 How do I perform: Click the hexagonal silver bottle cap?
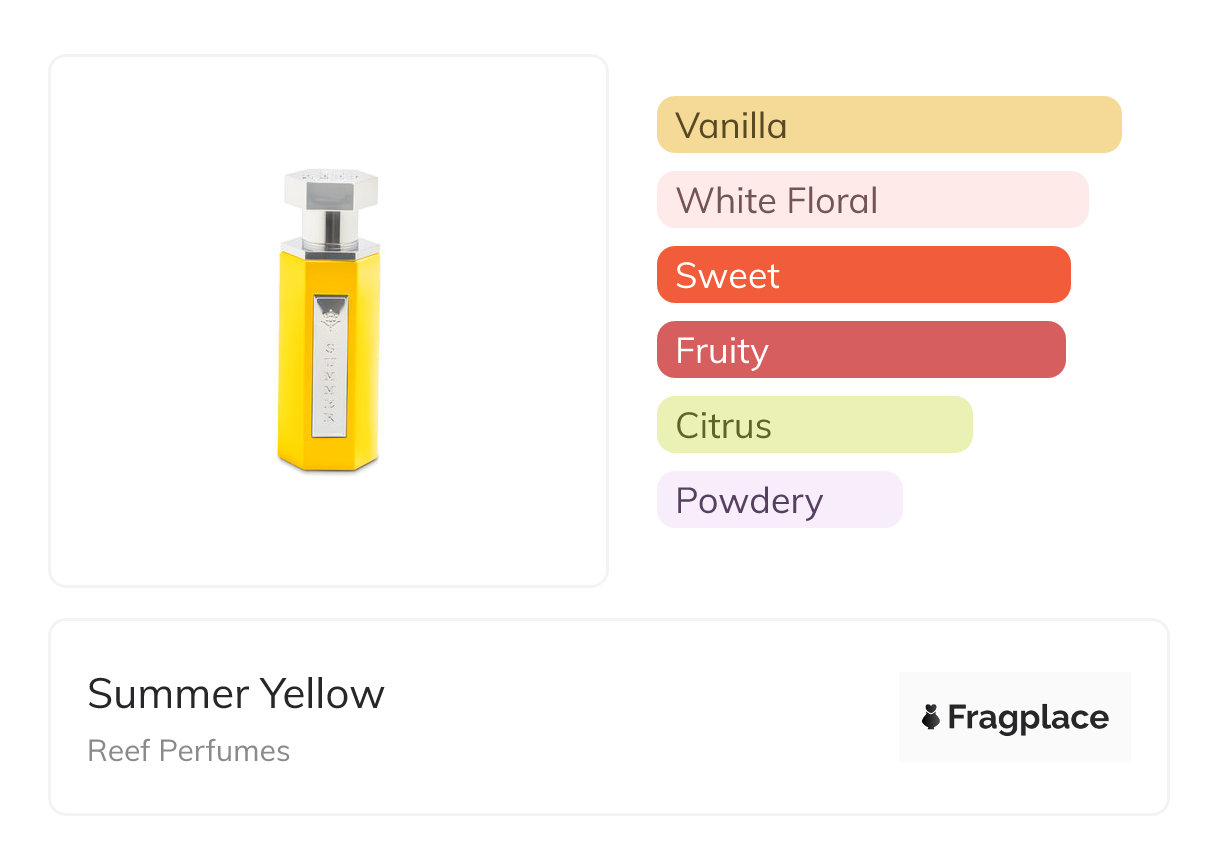(x=331, y=188)
